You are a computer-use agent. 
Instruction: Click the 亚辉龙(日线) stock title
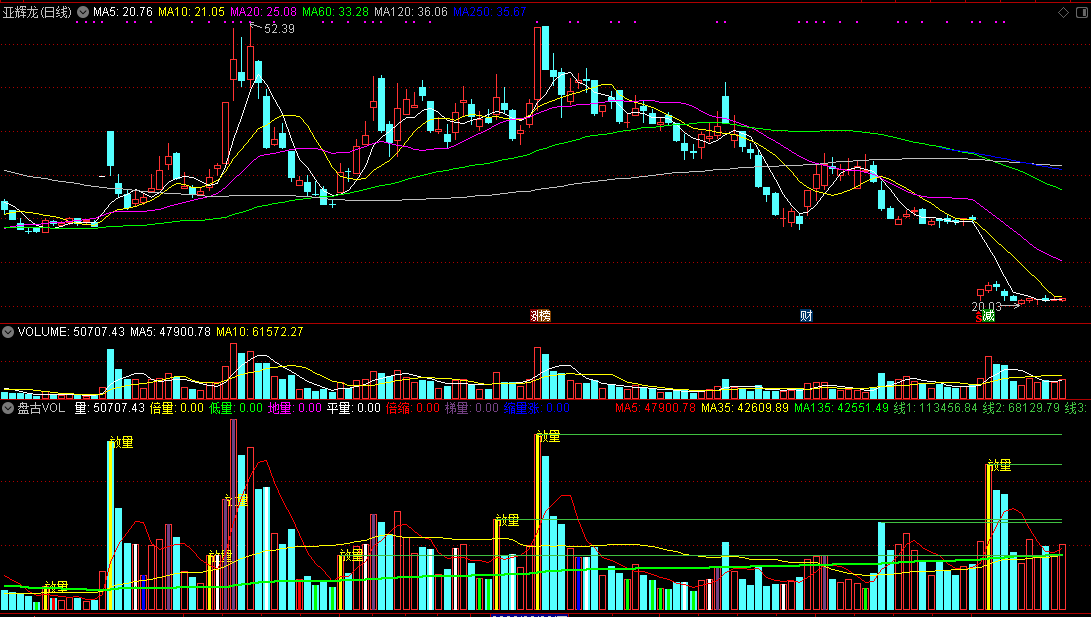click(37, 12)
